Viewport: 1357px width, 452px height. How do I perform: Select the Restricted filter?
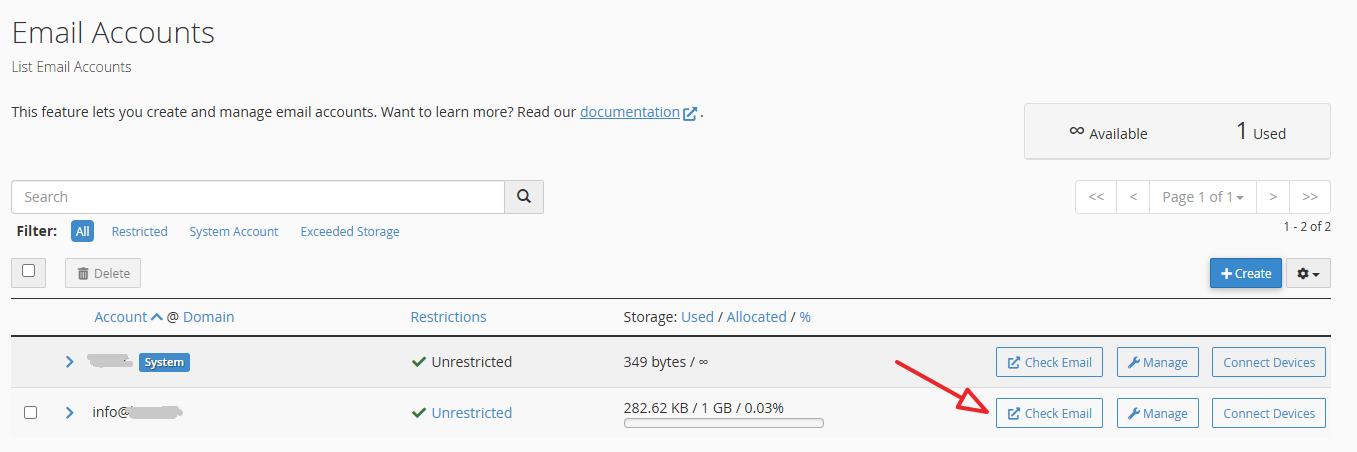click(x=139, y=231)
